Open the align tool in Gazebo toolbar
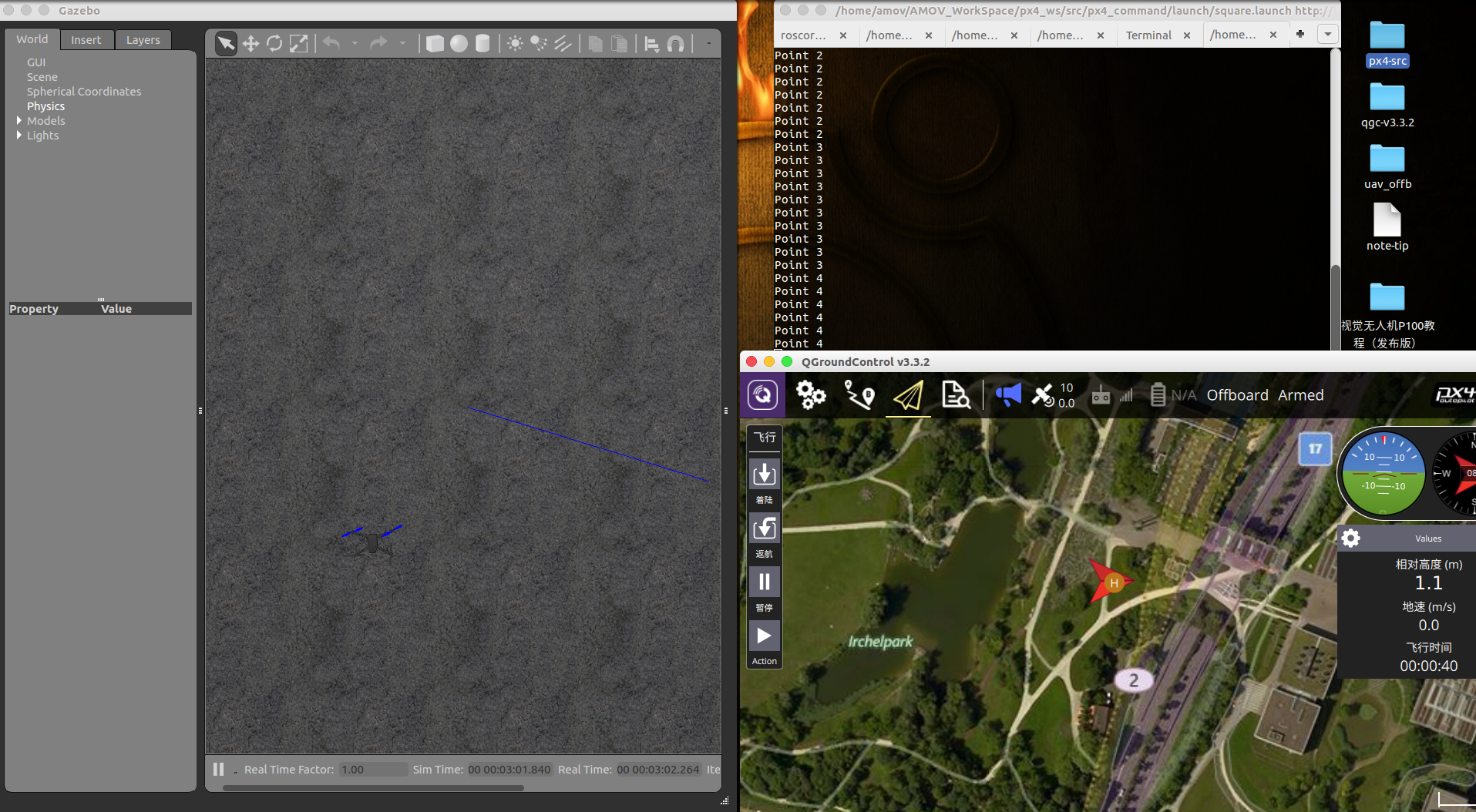Image resolution: width=1476 pixels, height=812 pixels. coord(651,44)
